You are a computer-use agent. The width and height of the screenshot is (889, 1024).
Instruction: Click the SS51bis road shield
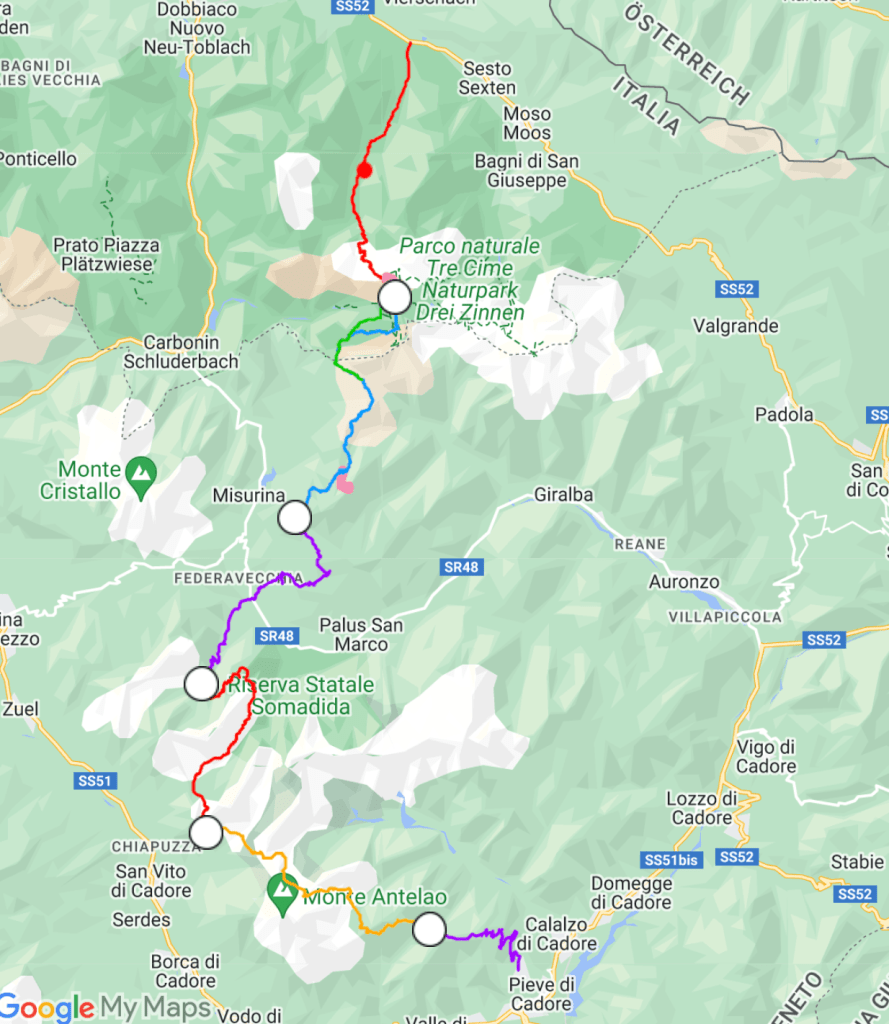tap(671, 860)
